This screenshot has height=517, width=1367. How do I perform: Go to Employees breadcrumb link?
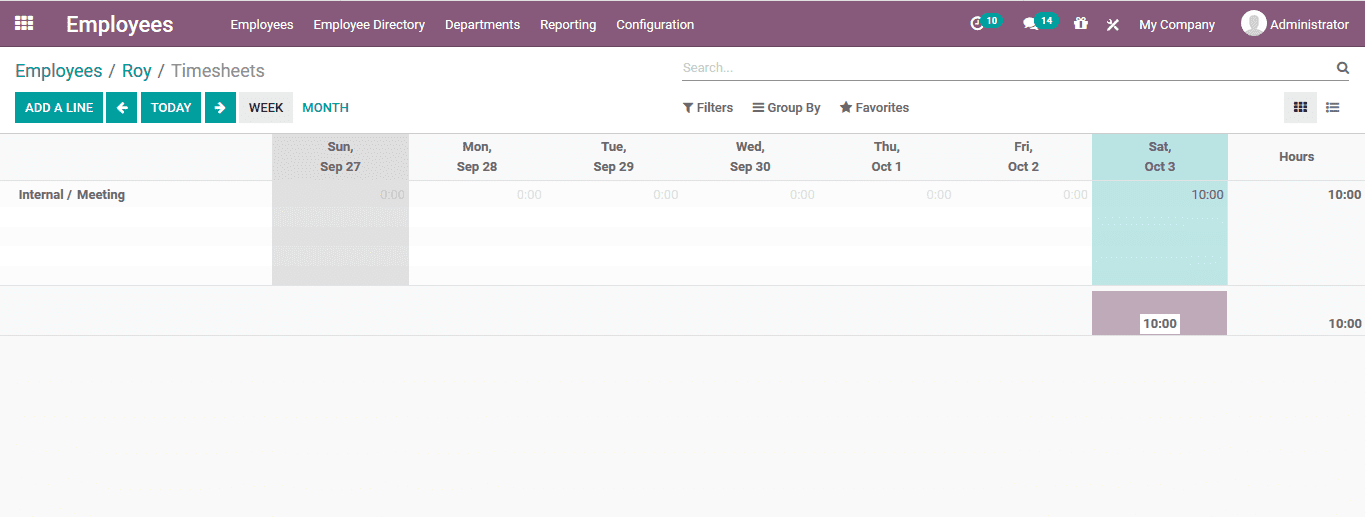(59, 71)
